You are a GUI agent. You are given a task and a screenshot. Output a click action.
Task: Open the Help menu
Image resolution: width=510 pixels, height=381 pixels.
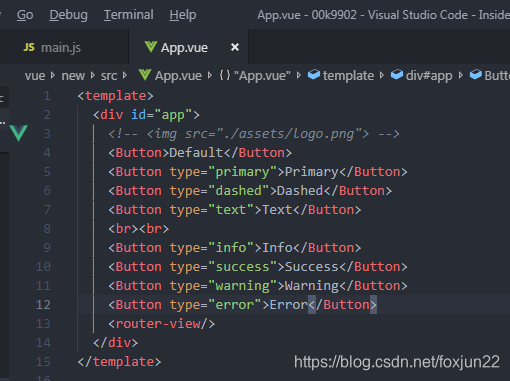[x=183, y=15]
